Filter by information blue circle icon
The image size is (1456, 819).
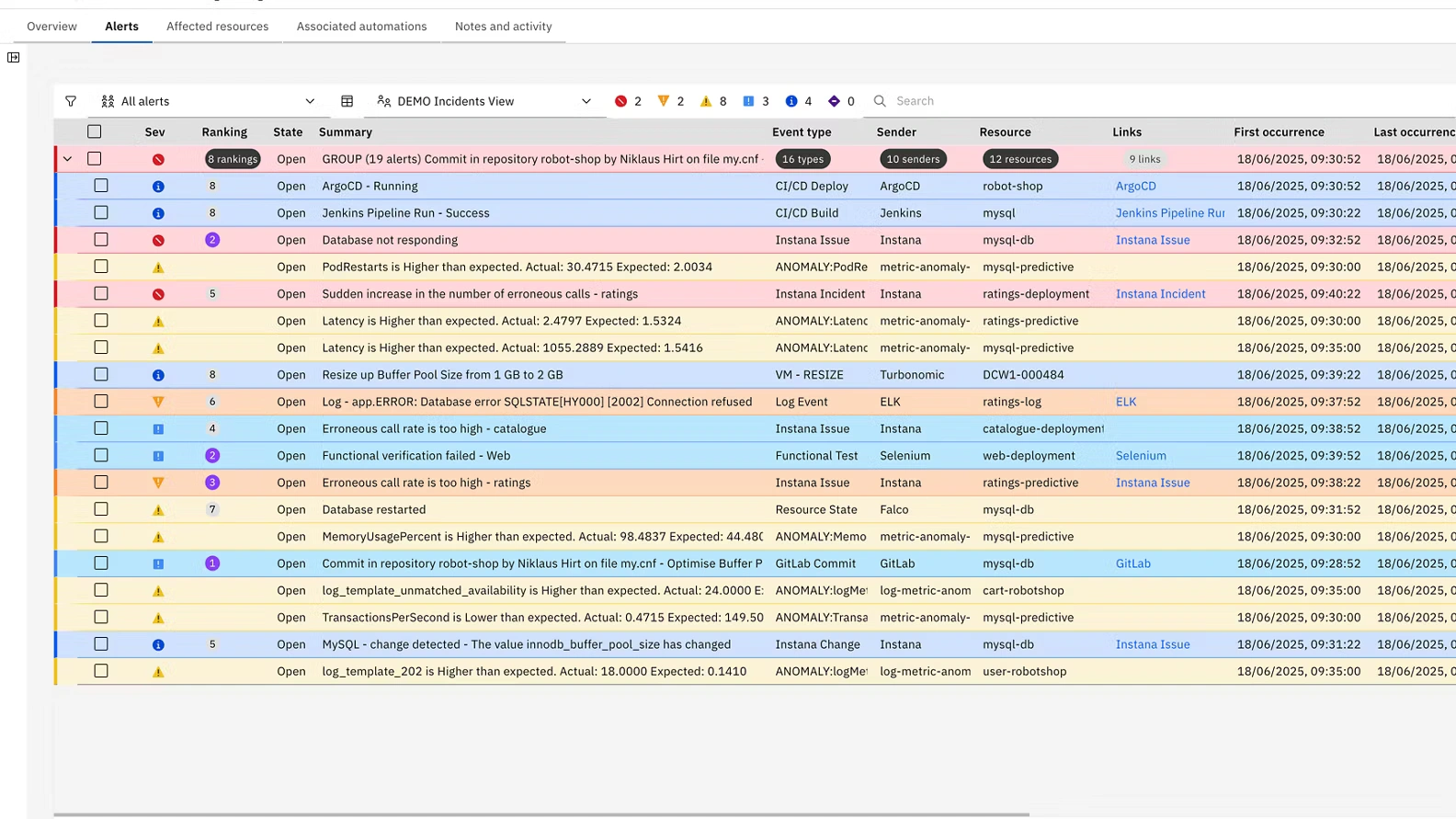coord(791,101)
